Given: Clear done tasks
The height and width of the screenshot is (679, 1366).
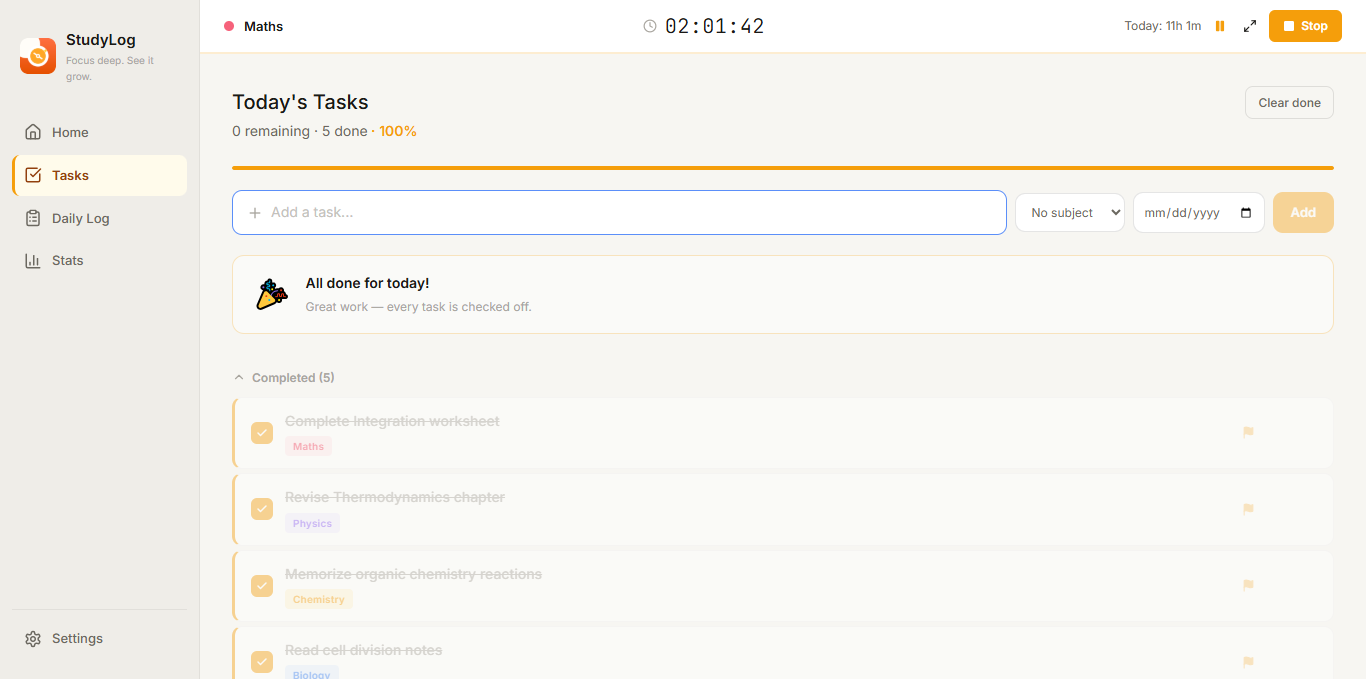Looking at the screenshot, I should click(x=1289, y=102).
